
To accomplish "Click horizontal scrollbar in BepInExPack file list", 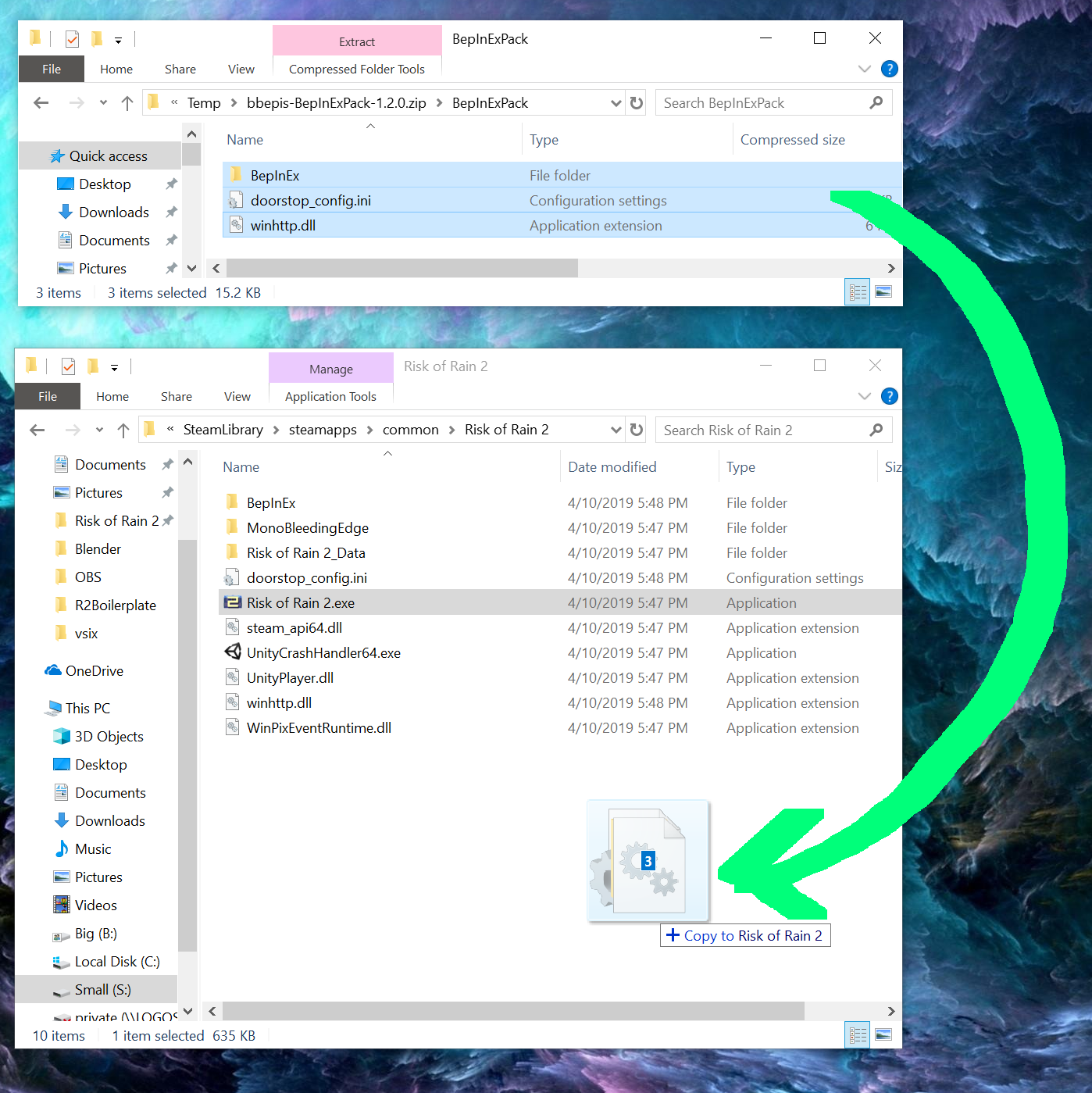I will [x=401, y=268].
